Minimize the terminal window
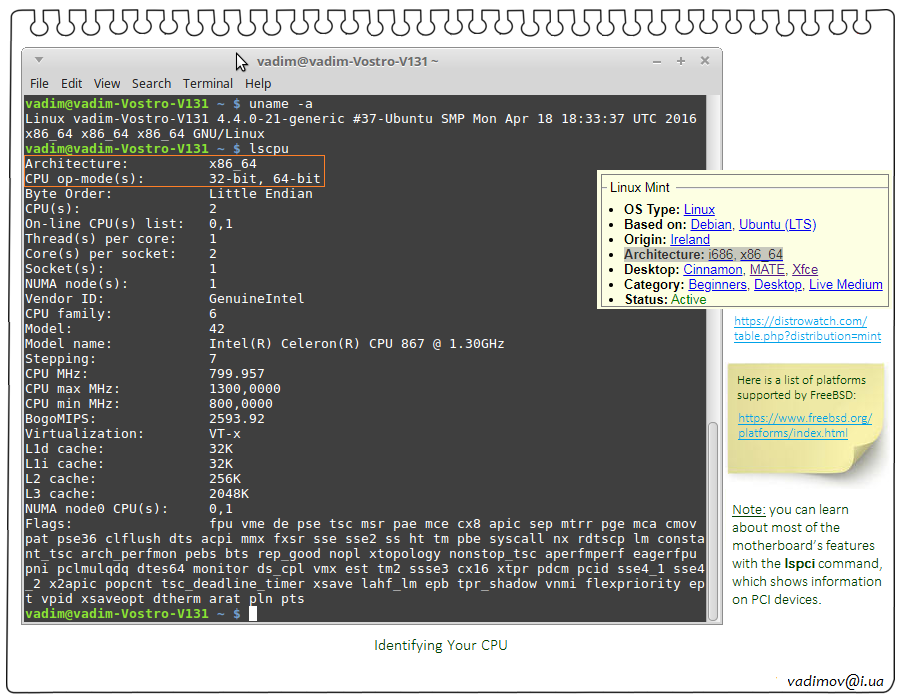The image size is (900, 700). tap(658, 61)
